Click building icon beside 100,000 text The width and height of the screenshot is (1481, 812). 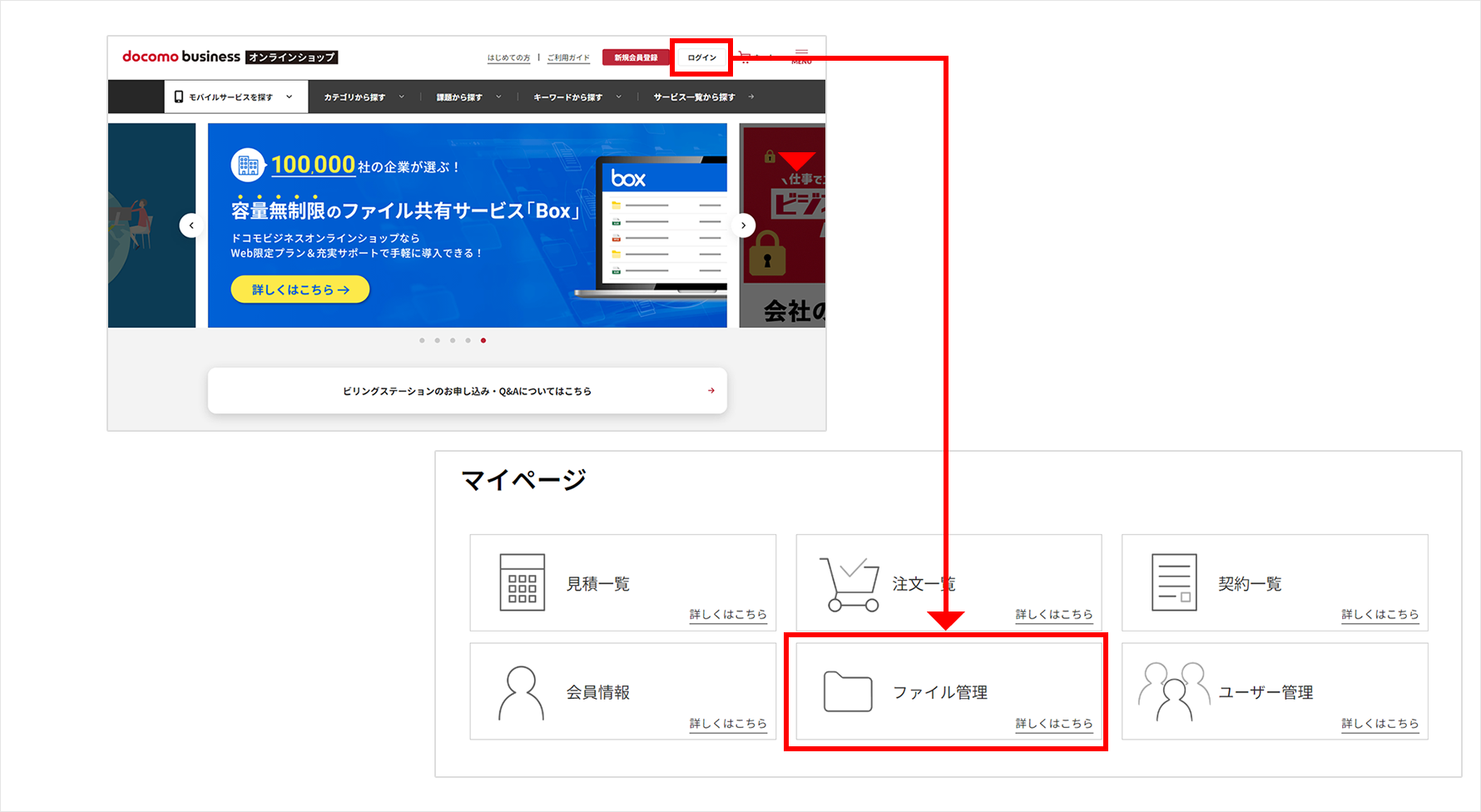(x=248, y=165)
